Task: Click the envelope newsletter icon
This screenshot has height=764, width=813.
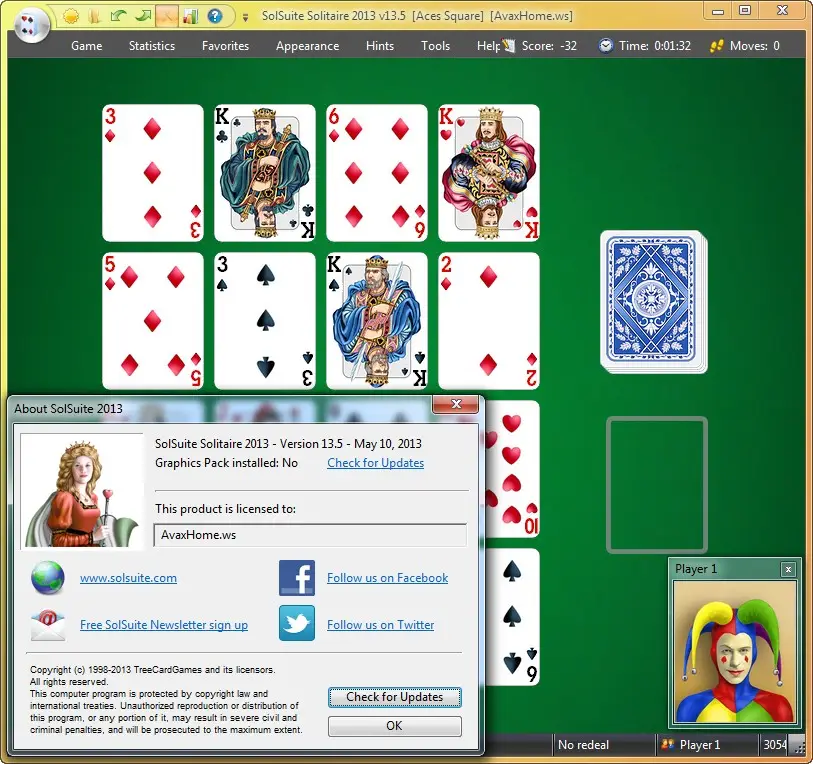Action: [x=48, y=624]
